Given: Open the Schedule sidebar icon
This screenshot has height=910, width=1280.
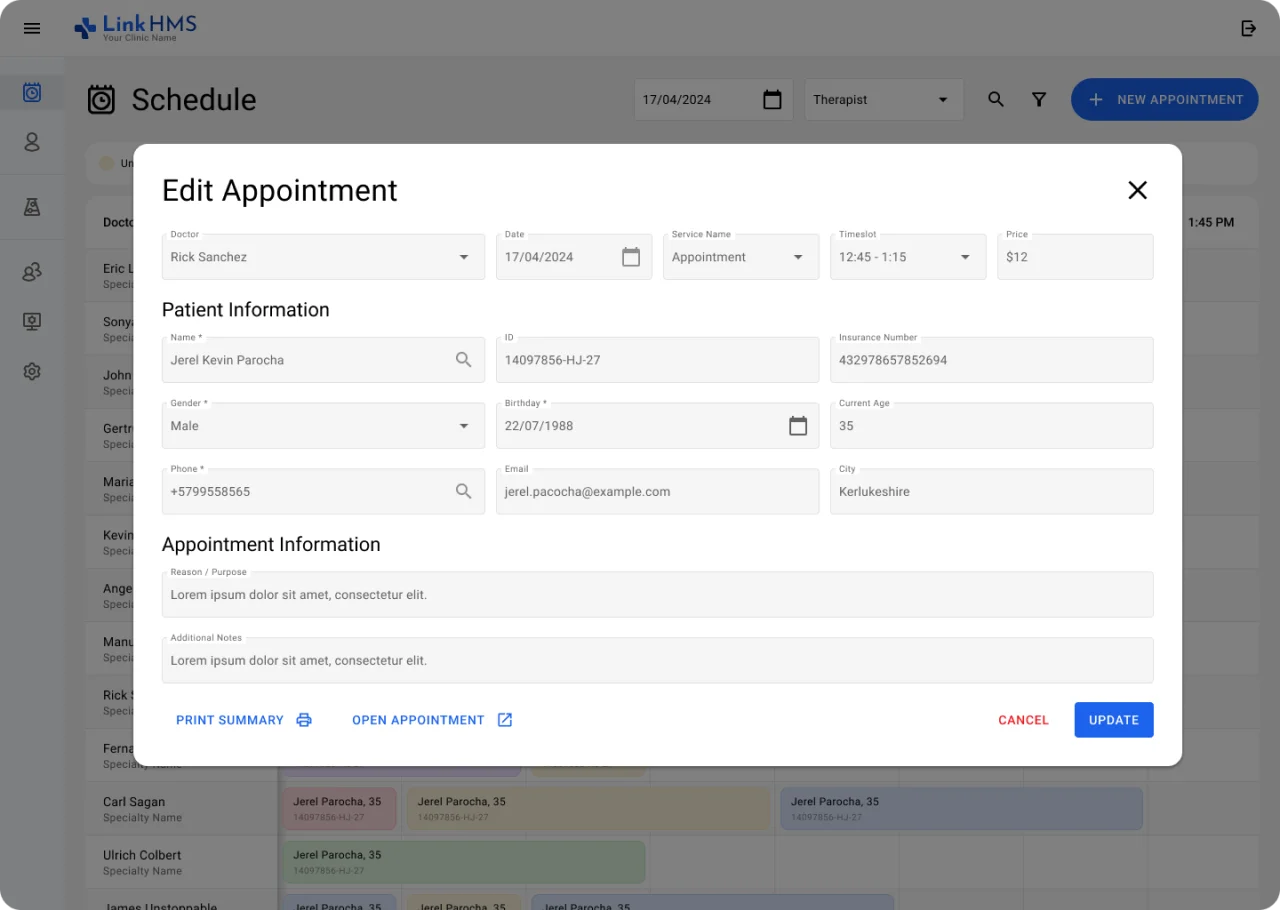Looking at the screenshot, I should coord(32,93).
